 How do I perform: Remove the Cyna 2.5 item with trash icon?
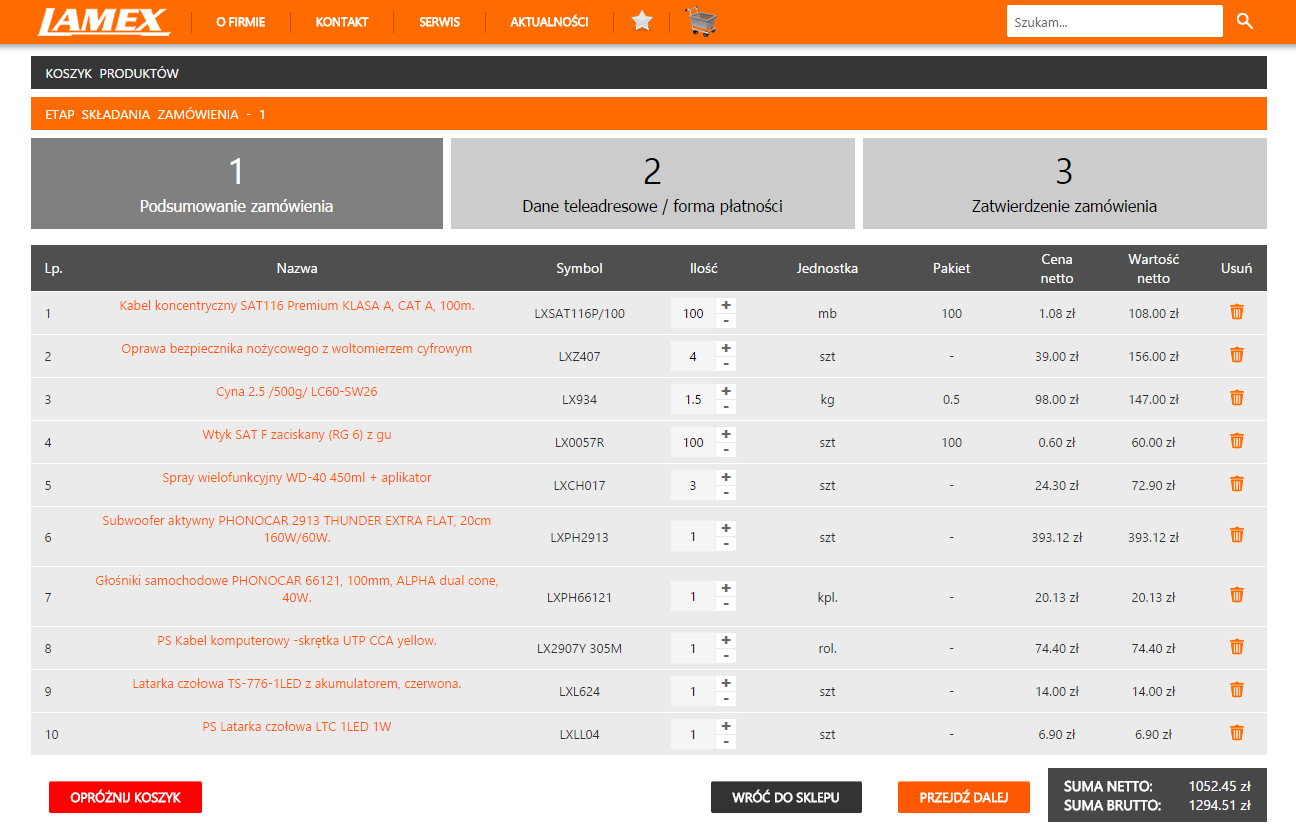1236,398
